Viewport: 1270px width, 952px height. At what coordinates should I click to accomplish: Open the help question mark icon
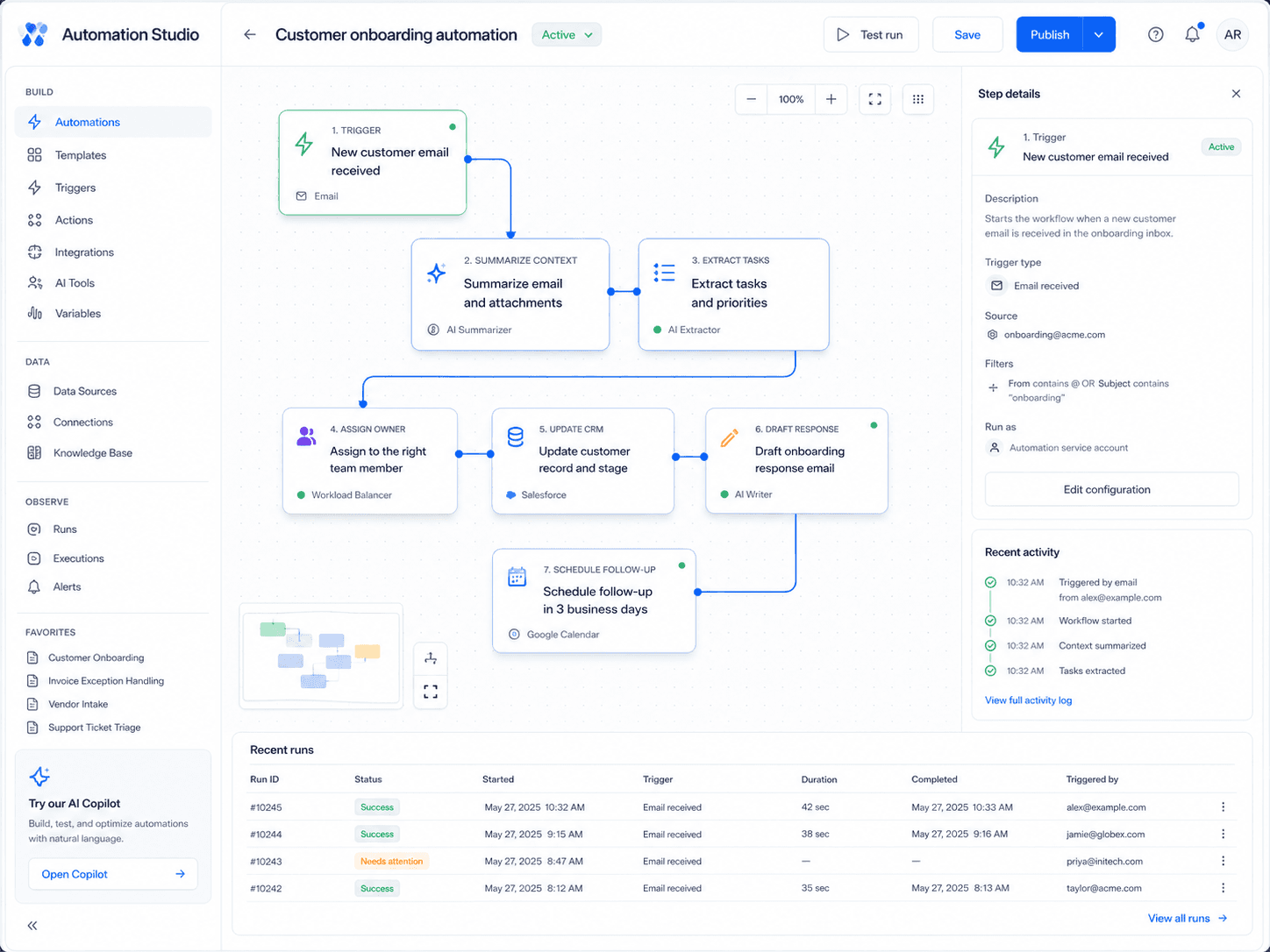[1156, 34]
